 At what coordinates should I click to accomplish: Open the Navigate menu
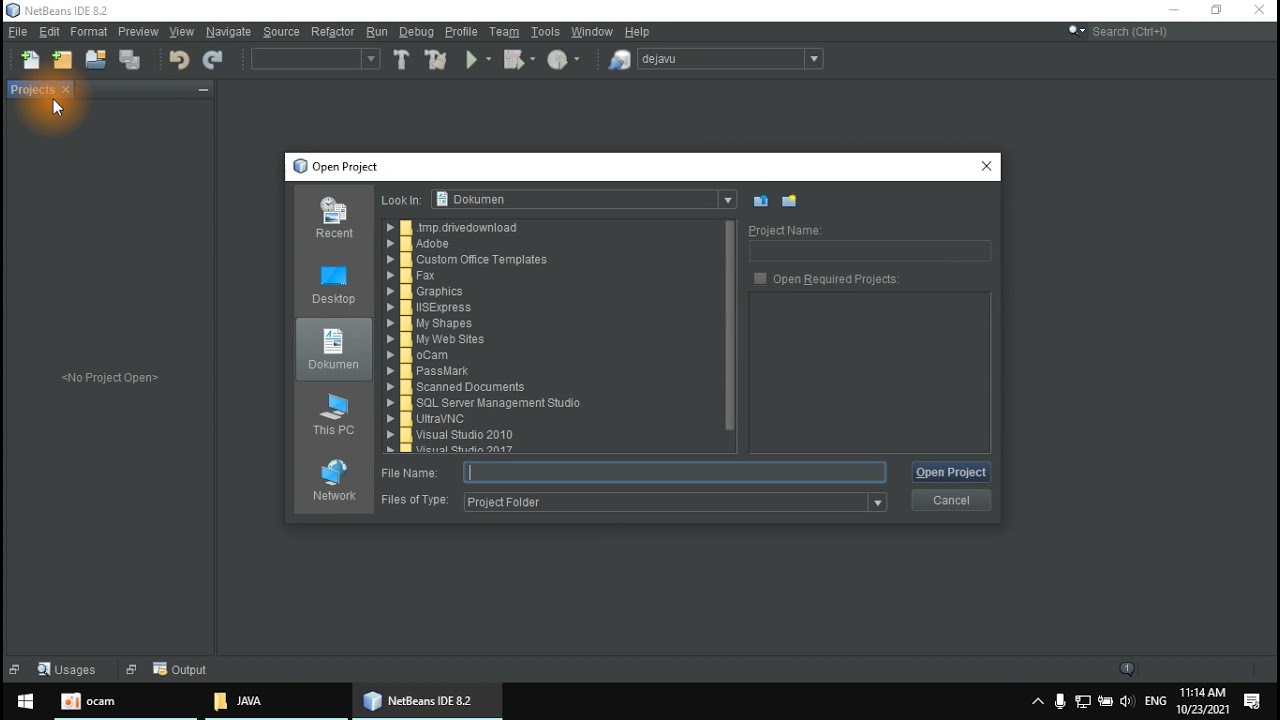tap(228, 32)
